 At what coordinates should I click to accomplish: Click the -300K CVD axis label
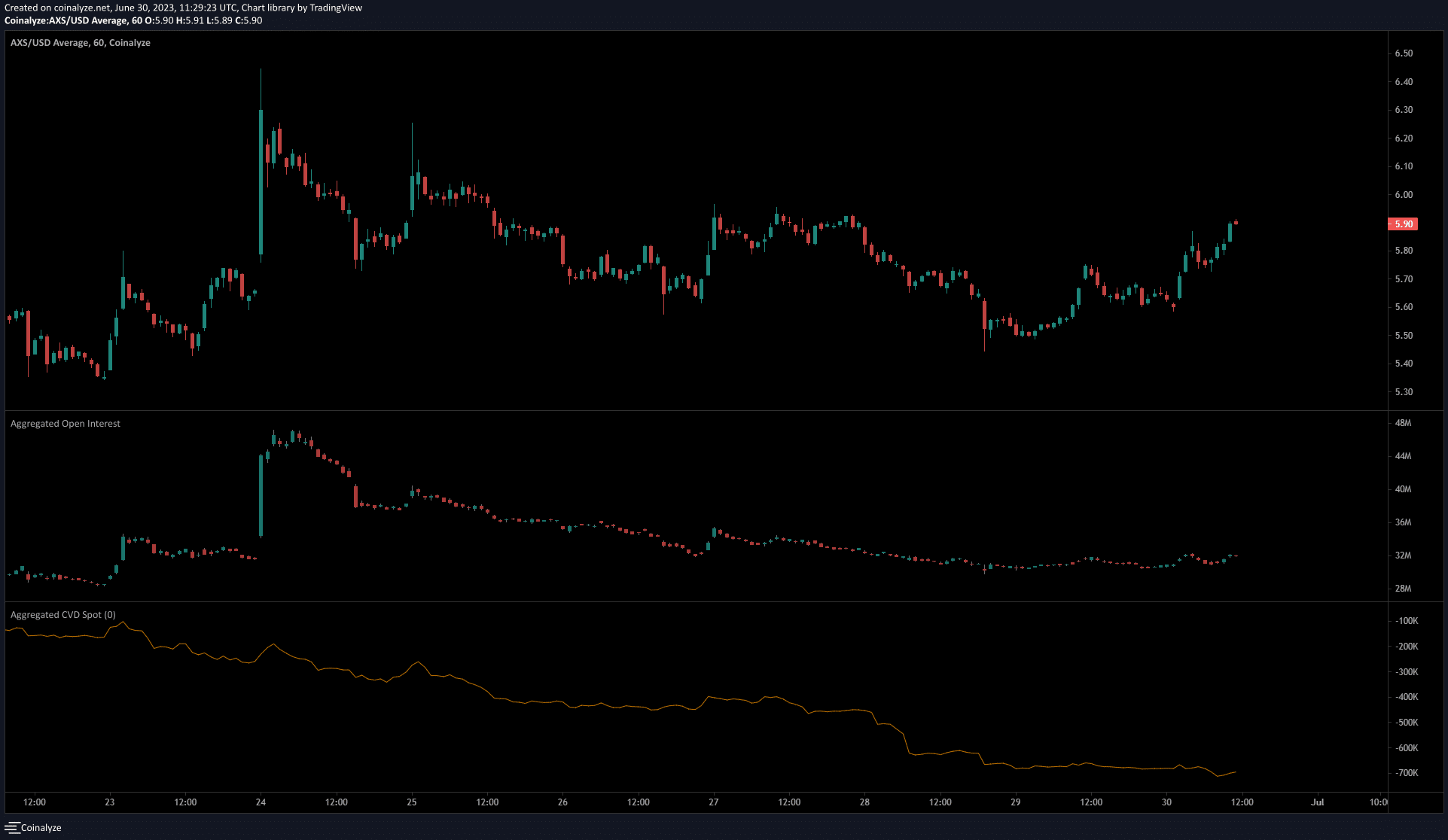pos(1406,672)
